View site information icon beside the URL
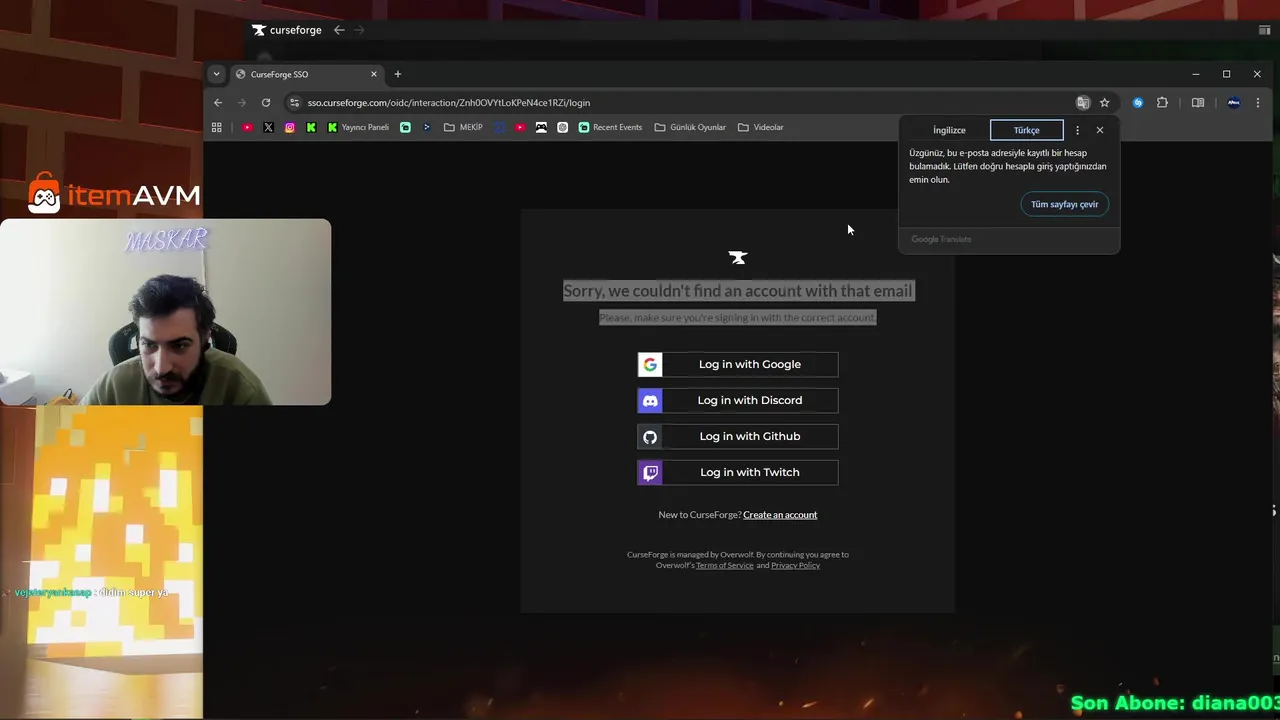This screenshot has height=720, width=1280. (x=294, y=103)
